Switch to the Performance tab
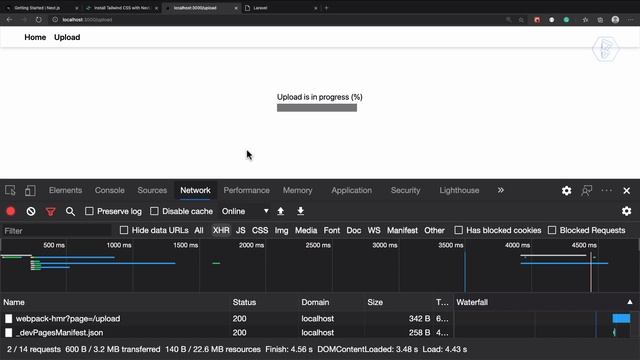The height and width of the screenshot is (360, 640). tap(246, 190)
